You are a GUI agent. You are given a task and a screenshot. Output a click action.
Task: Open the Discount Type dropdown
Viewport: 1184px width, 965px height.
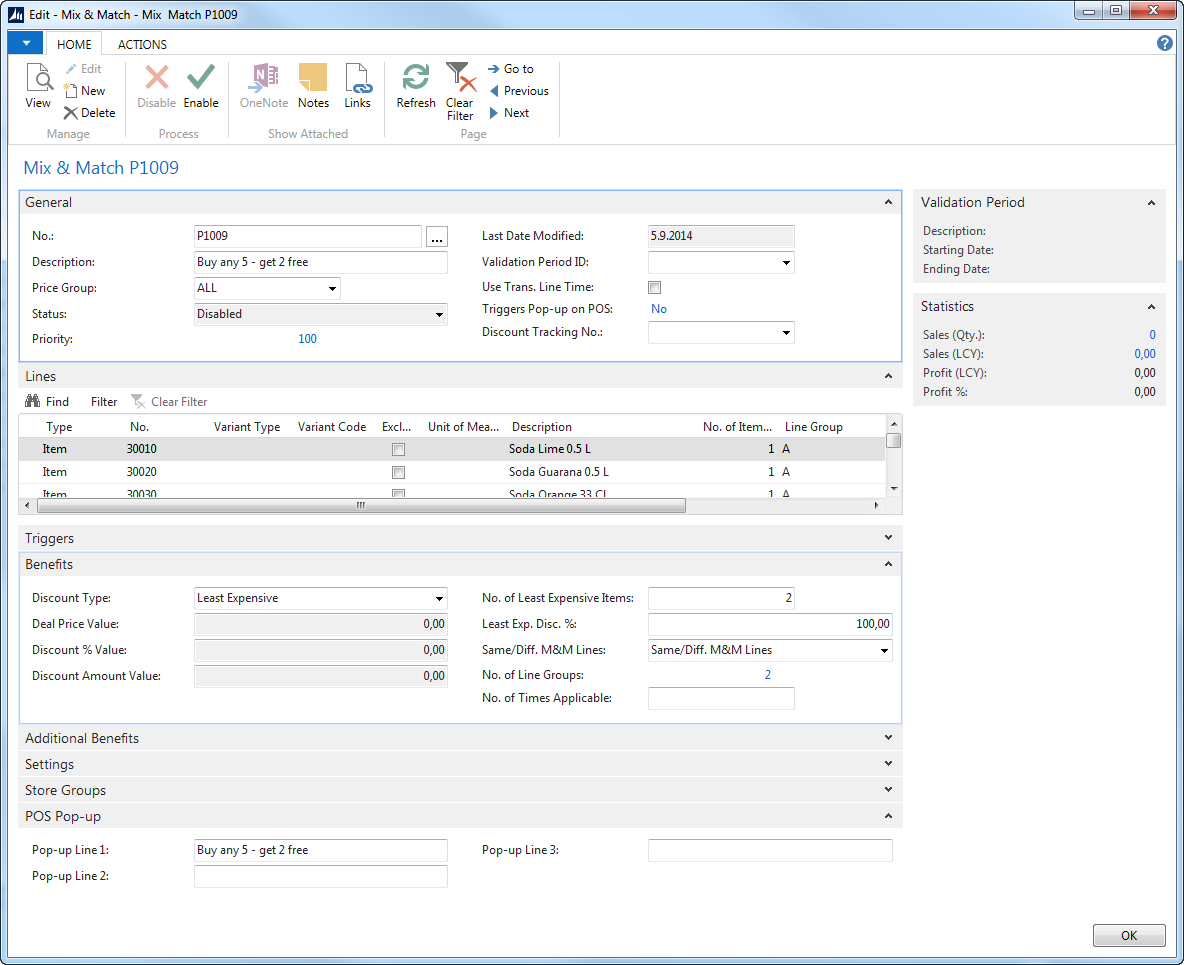tap(439, 599)
